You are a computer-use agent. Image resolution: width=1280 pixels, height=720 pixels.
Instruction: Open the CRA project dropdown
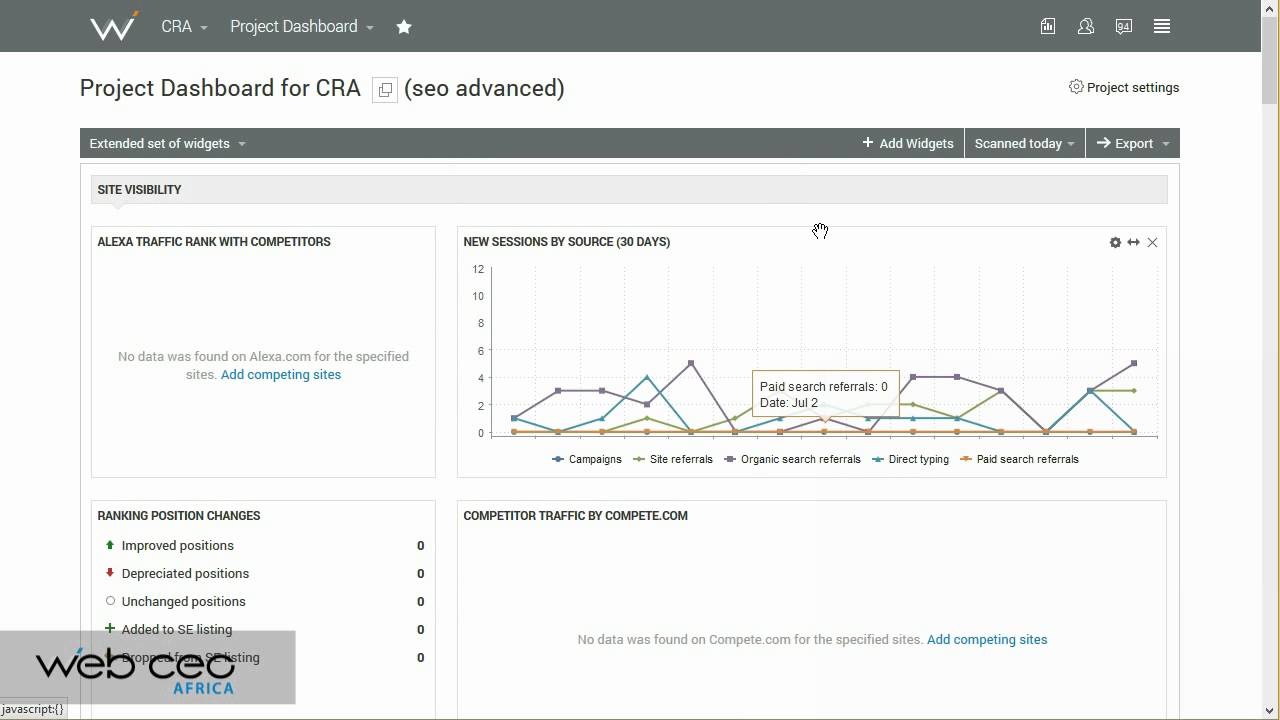tap(184, 27)
